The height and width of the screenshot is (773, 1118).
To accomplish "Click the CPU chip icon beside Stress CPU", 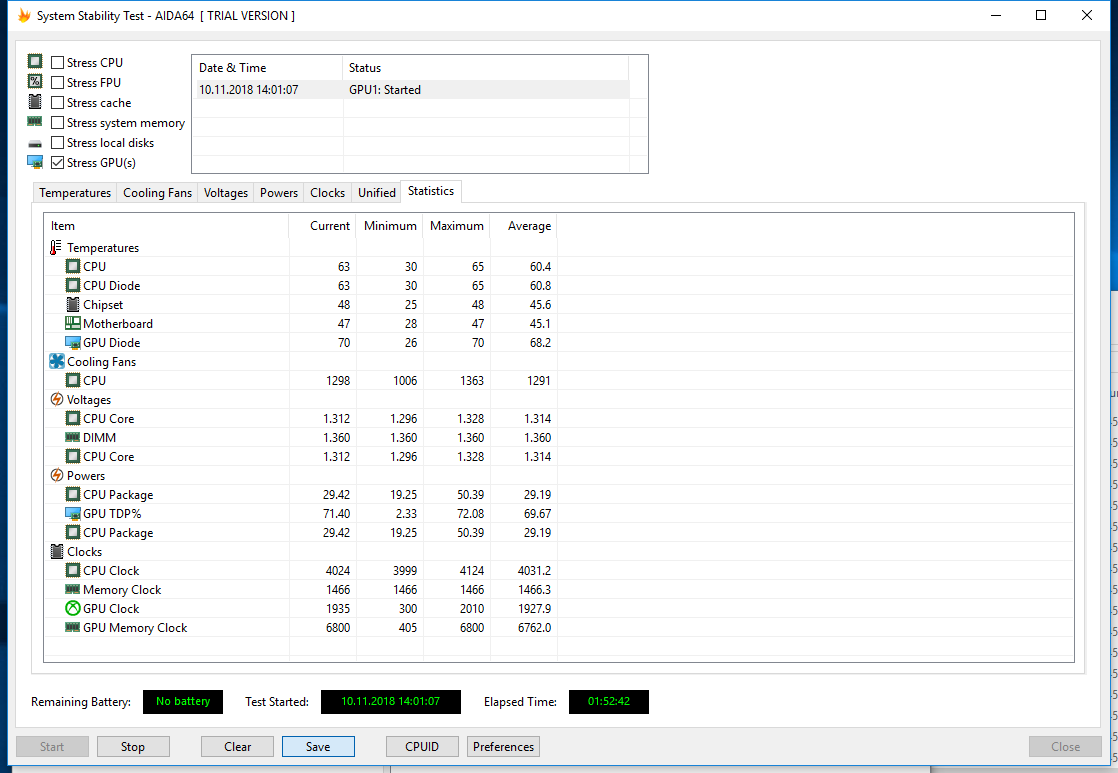I will [x=35, y=61].
